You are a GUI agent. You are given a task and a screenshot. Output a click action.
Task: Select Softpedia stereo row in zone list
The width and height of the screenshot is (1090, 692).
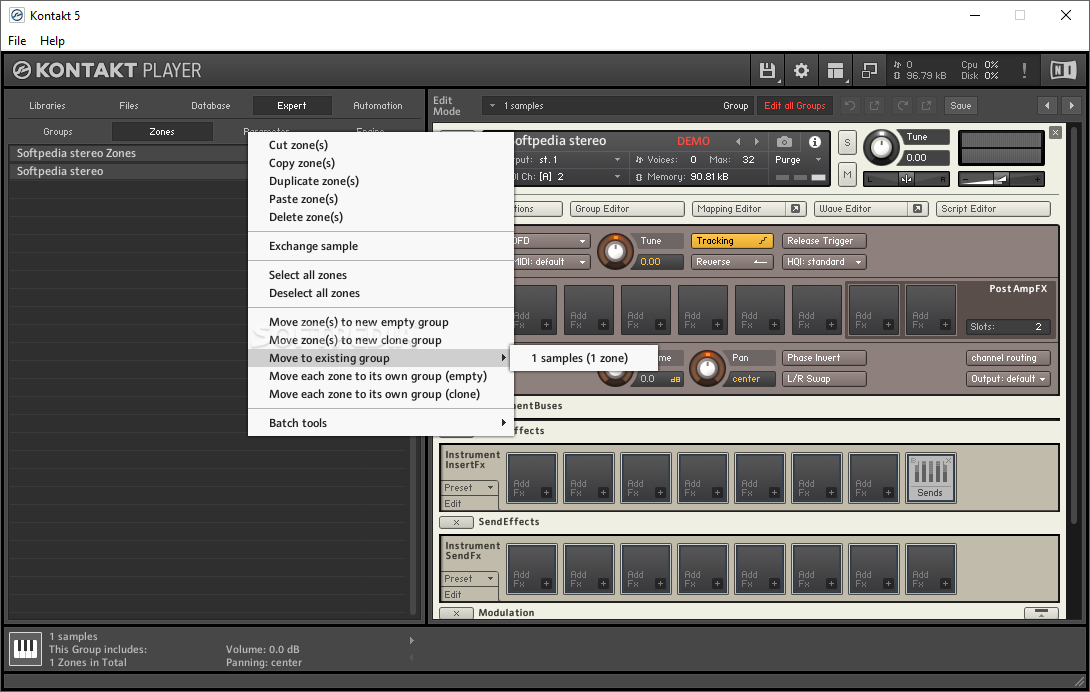click(129, 171)
